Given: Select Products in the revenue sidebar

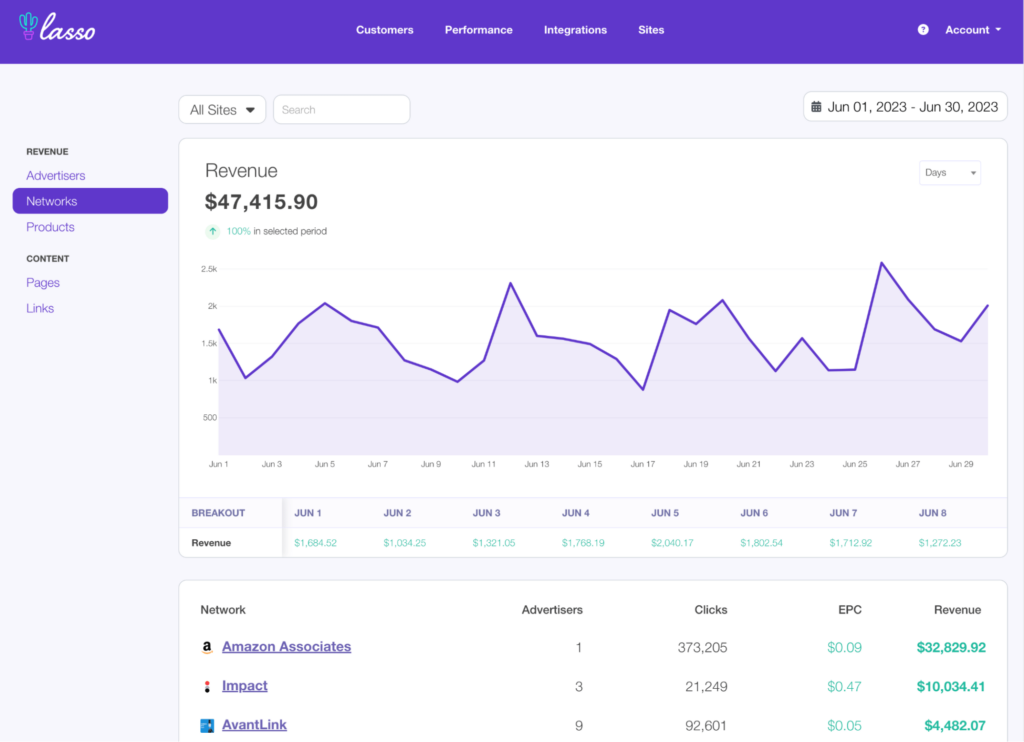Looking at the screenshot, I should [x=50, y=227].
